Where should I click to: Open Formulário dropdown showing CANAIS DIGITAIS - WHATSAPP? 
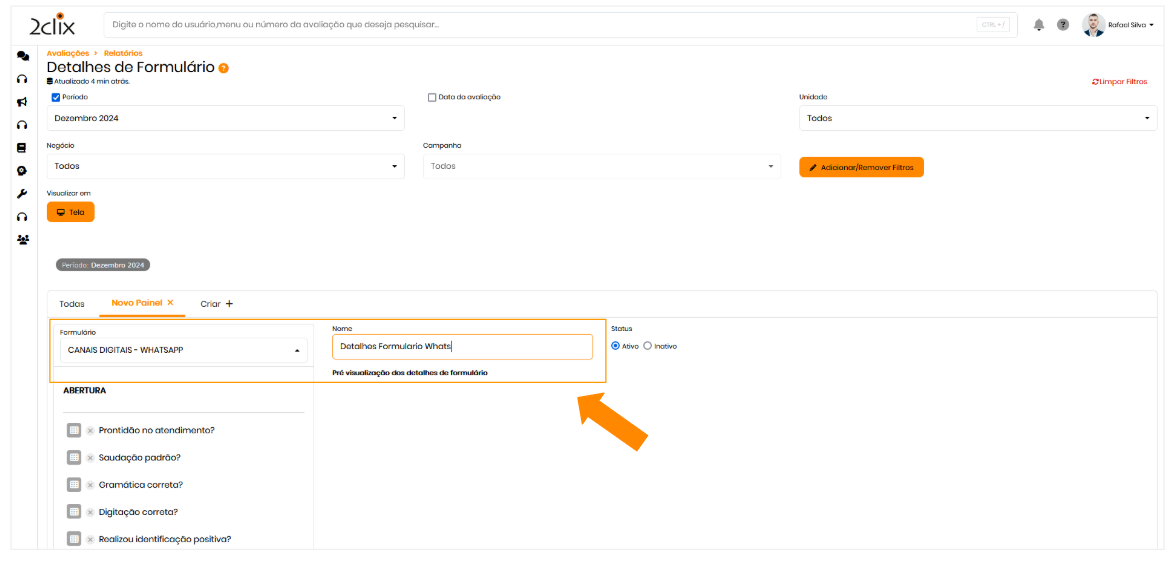coord(183,350)
